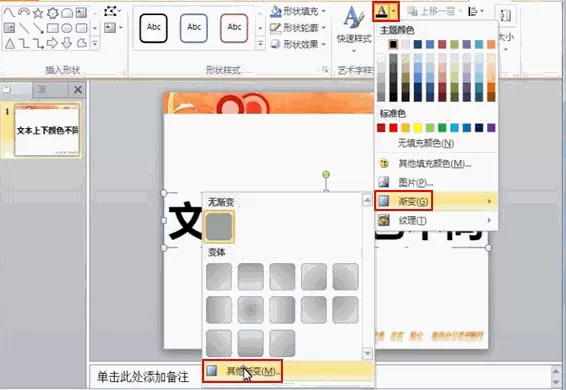Open 形状填充 shape fill dropdown
Screen dimensions: 566x390
297,12
